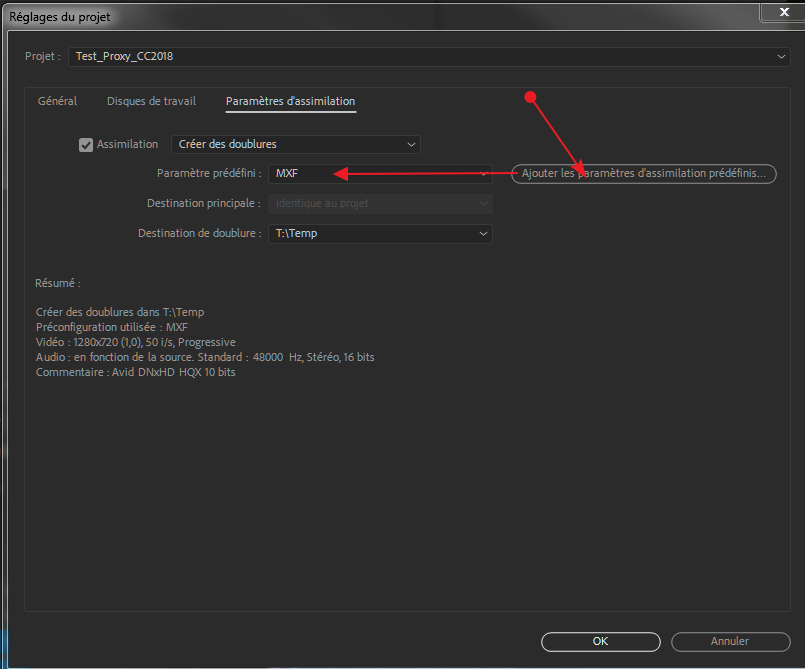
Task: Confirm with the OK button
Action: [x=601, y=641]
